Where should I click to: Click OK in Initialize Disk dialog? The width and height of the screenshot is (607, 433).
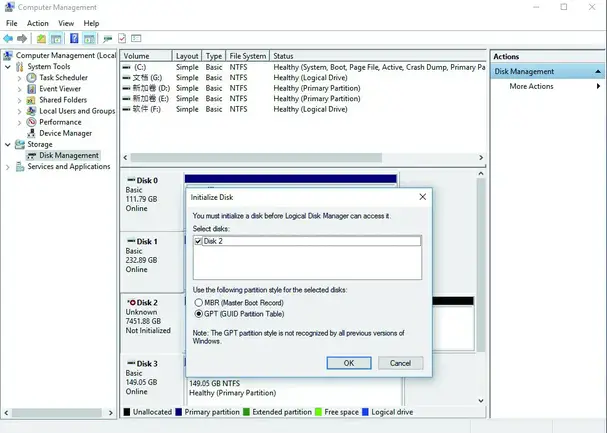pyautogui.click(x=349, y=363)
